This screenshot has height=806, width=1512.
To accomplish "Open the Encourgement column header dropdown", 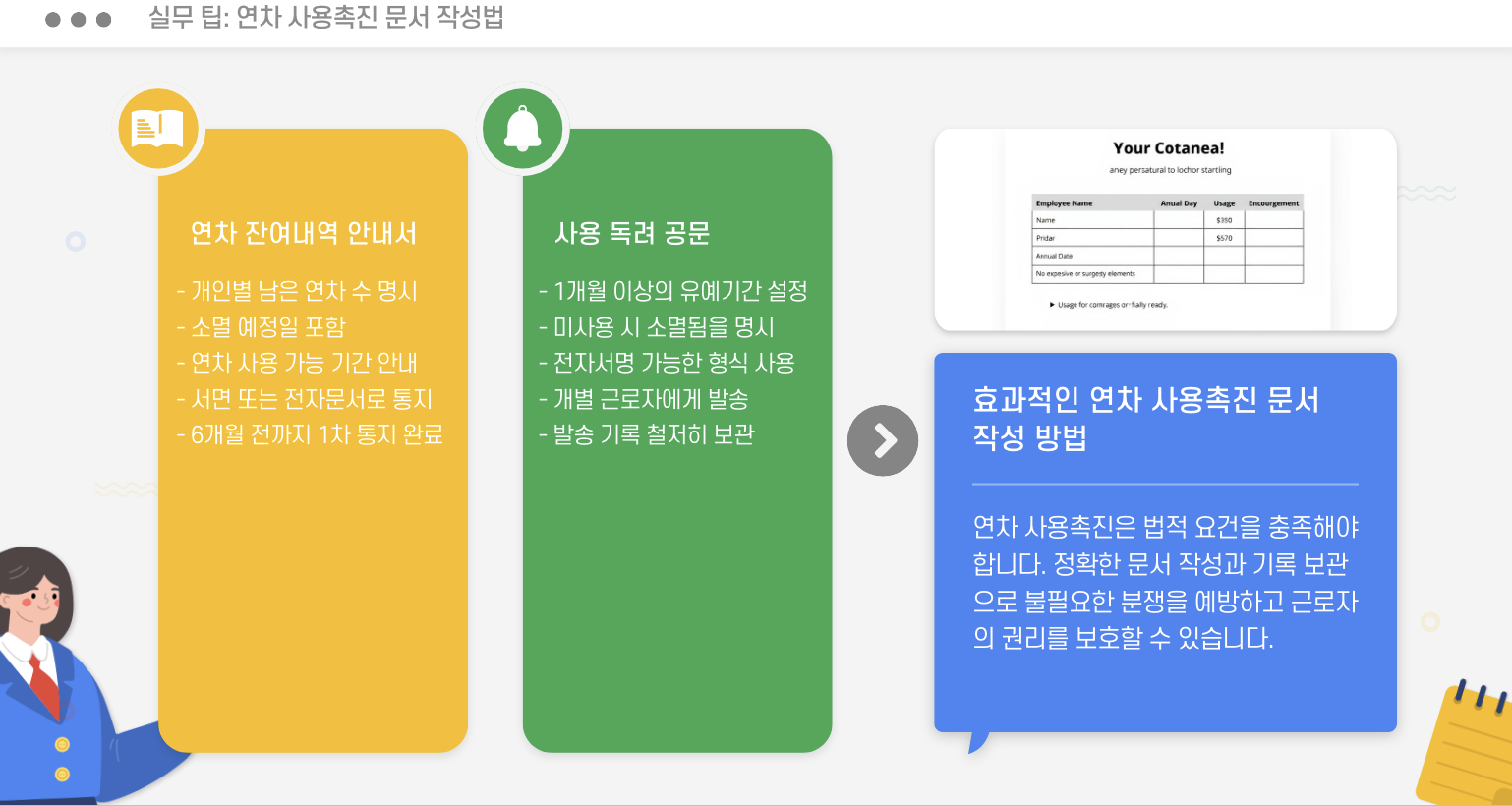I will pyautogui.click(x=1272, y=202).
